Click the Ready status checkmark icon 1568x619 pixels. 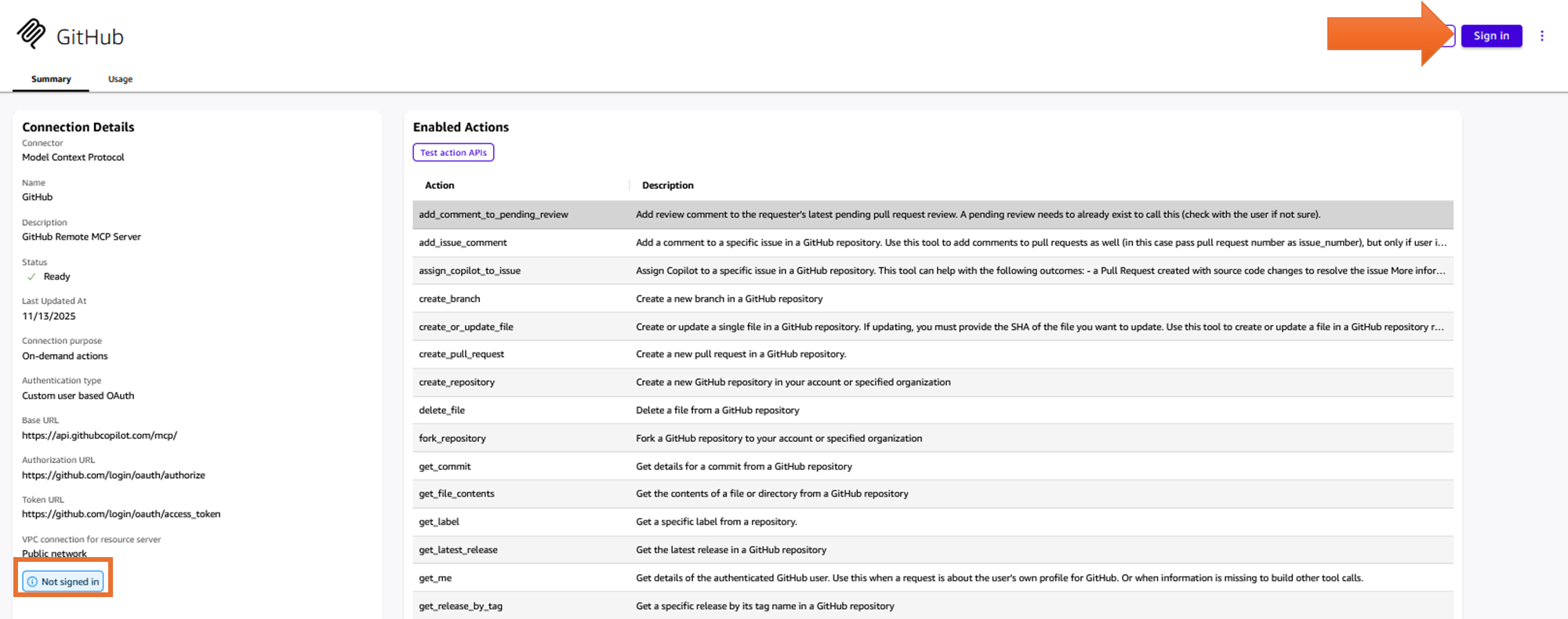coord(31,277)
